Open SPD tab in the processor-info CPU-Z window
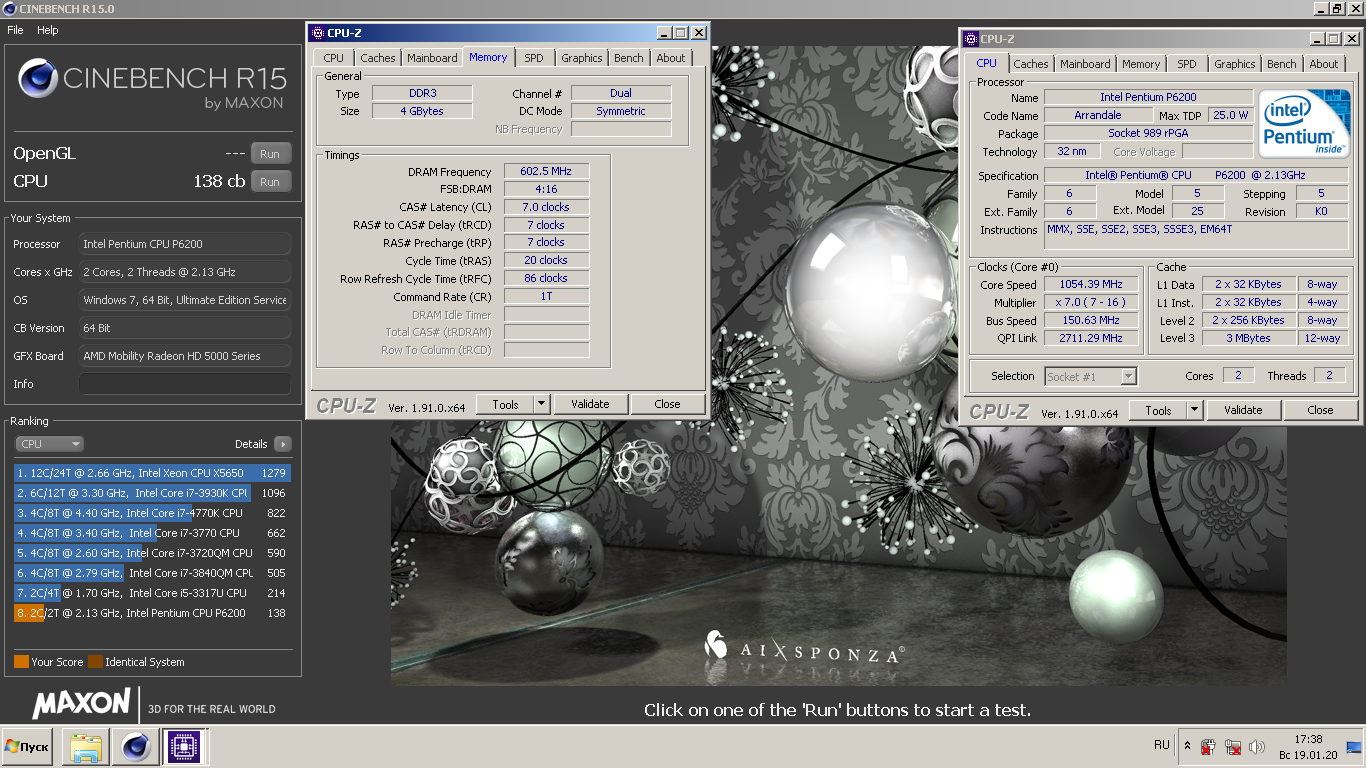This screenshot has height=768, width=1366. coord(1186,64)
